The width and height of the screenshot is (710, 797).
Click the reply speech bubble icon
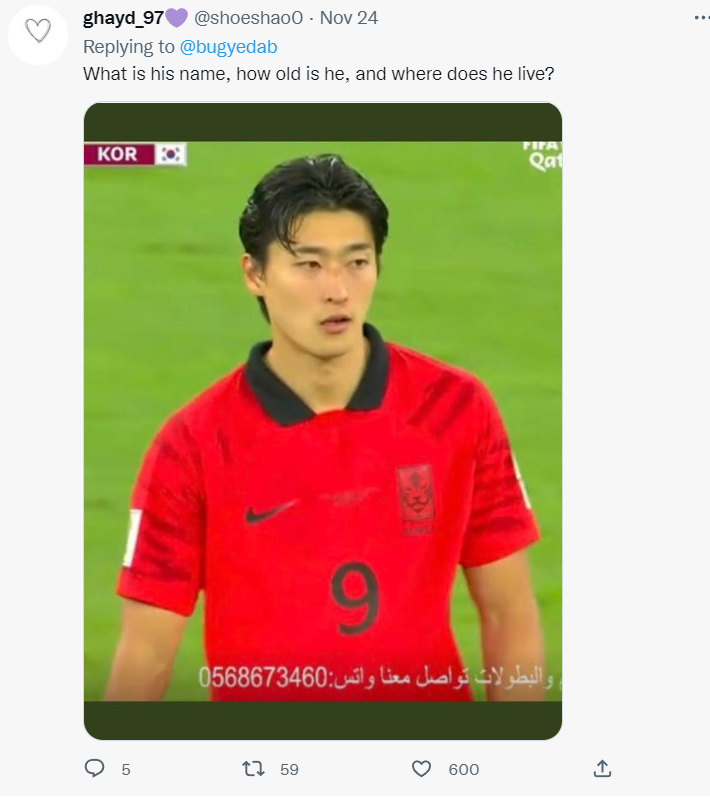point(94,768)
